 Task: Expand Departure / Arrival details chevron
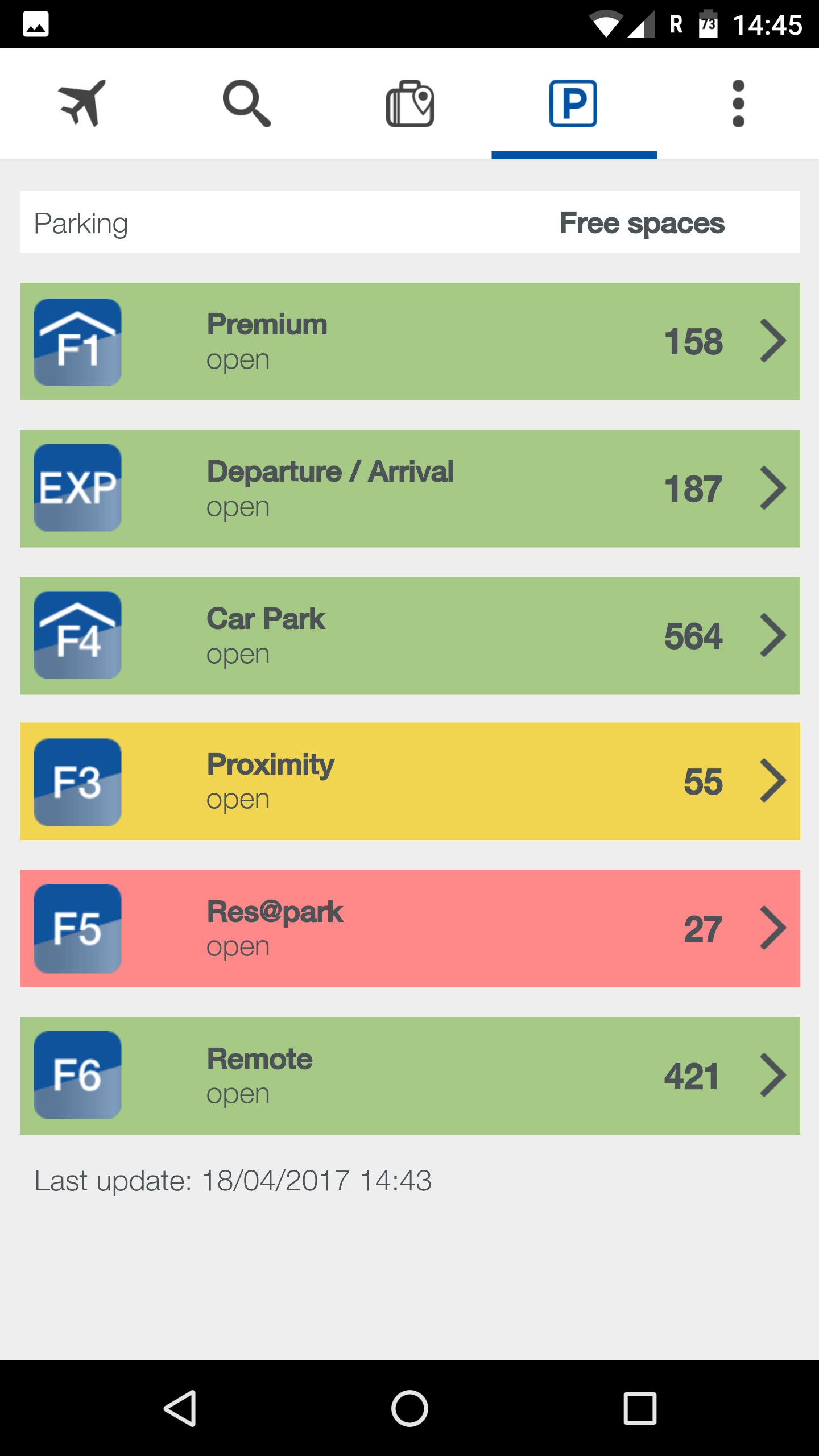[773, 488]
